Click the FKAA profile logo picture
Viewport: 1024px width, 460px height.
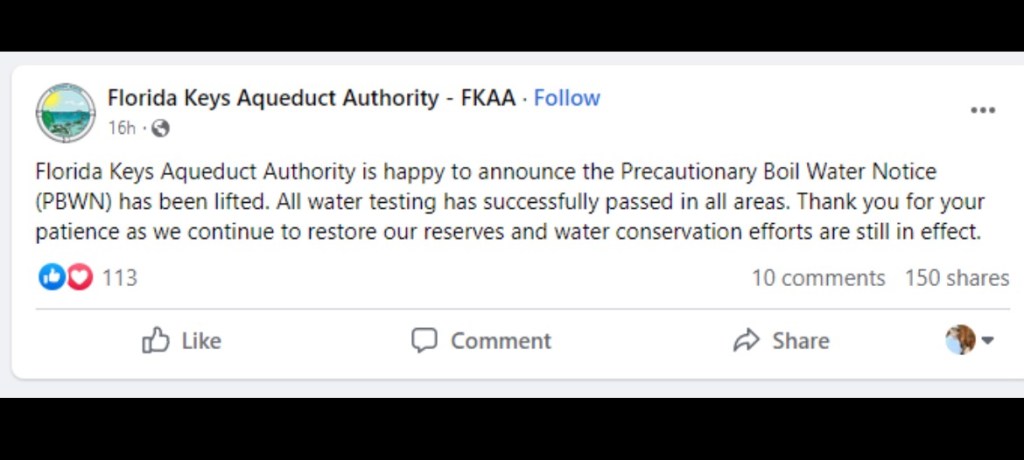[65, 112]
